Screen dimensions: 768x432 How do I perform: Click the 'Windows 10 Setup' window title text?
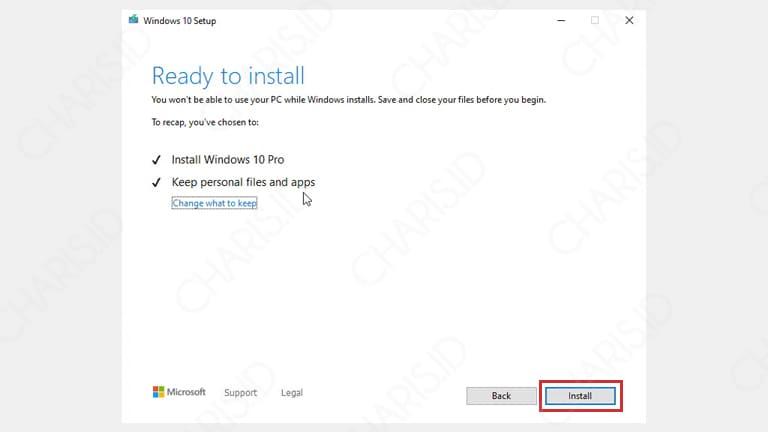[x=179, y=21]
